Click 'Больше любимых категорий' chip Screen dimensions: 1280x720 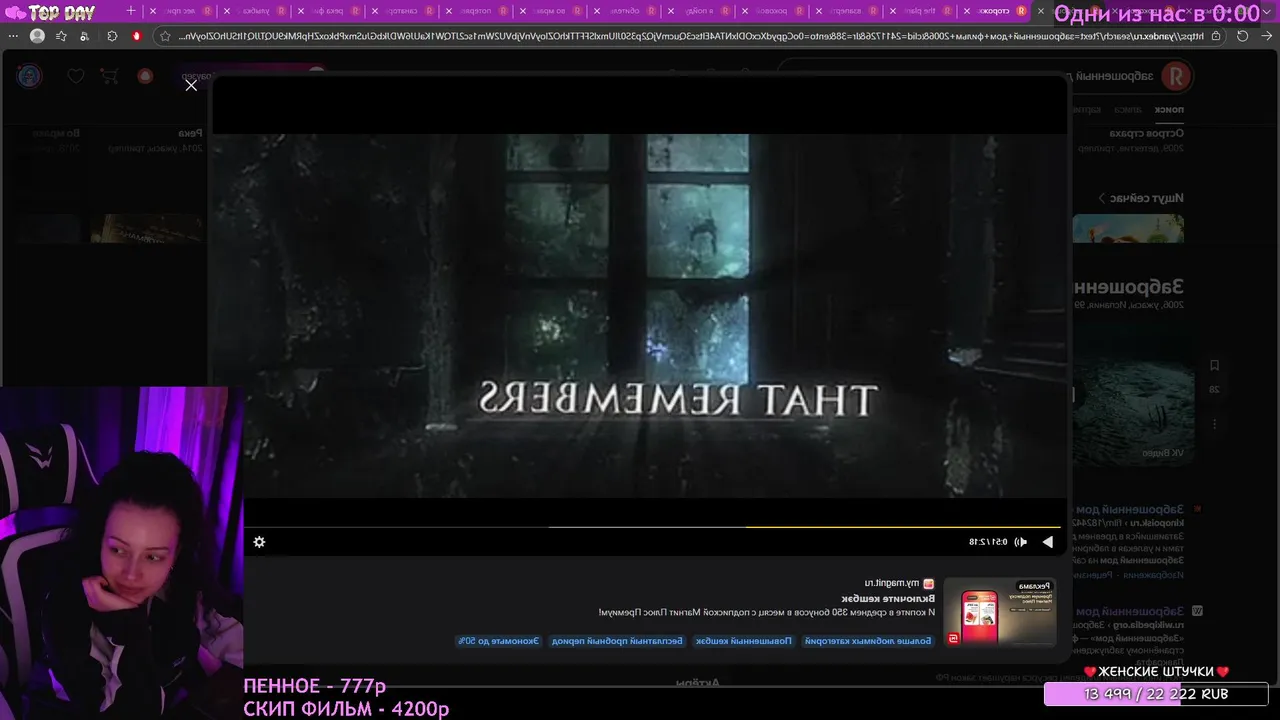pos(868,641)
